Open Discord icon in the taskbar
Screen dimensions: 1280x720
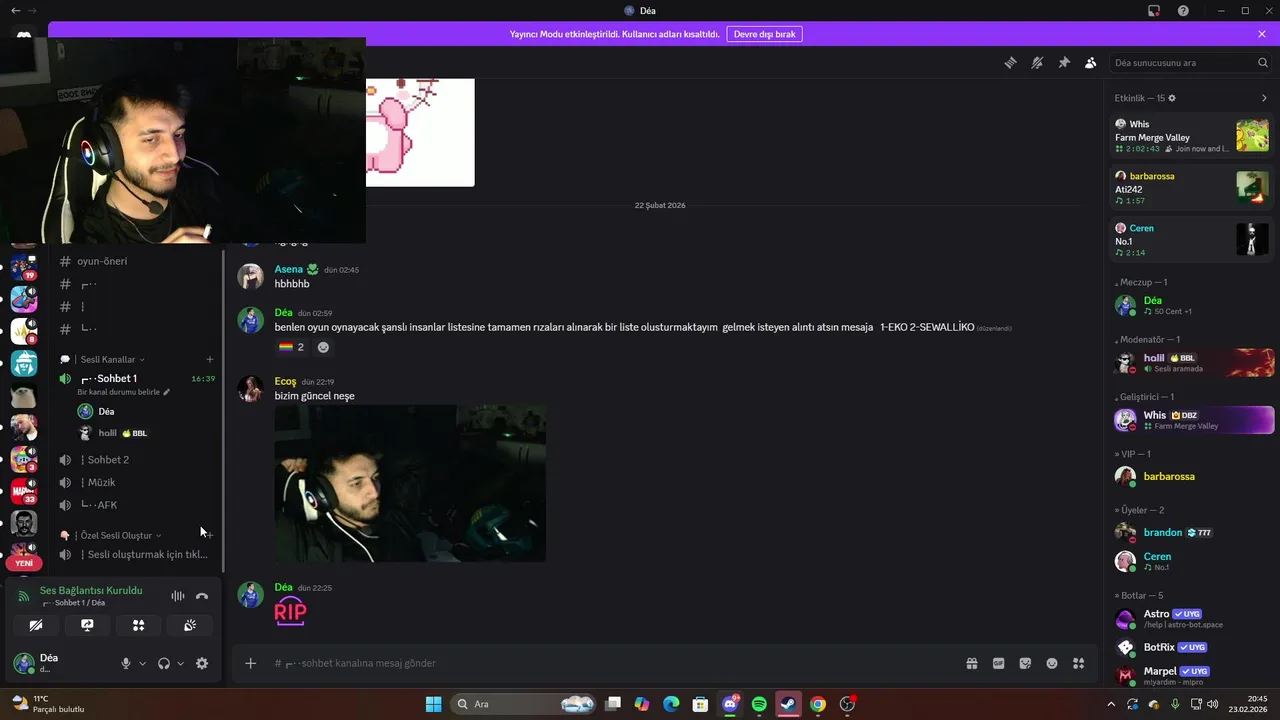coord(730,704)
